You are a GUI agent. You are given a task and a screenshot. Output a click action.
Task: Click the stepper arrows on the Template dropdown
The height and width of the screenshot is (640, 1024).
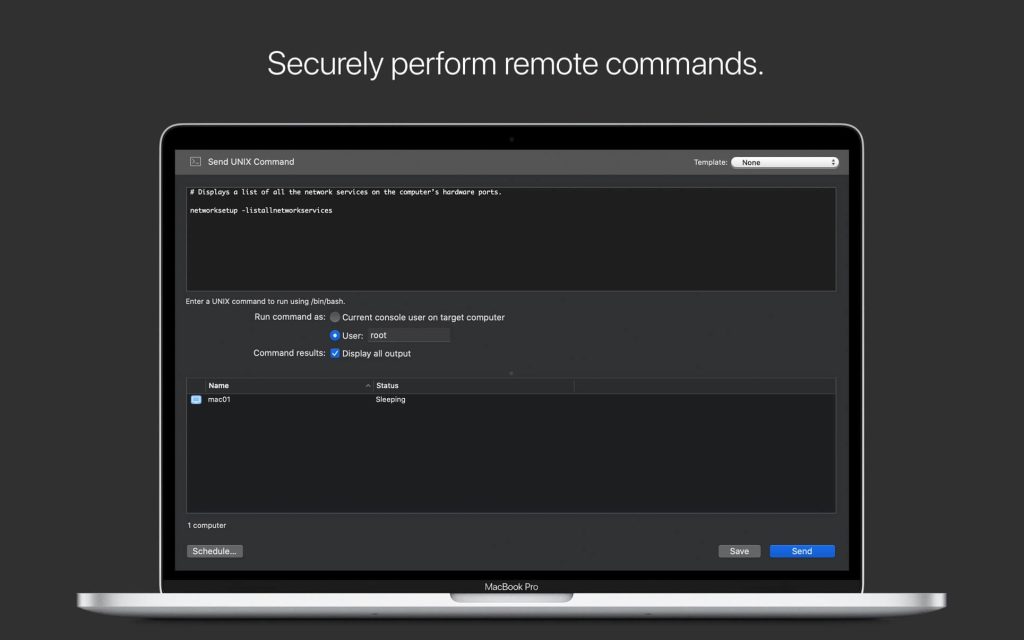click(x=831, y=162)
